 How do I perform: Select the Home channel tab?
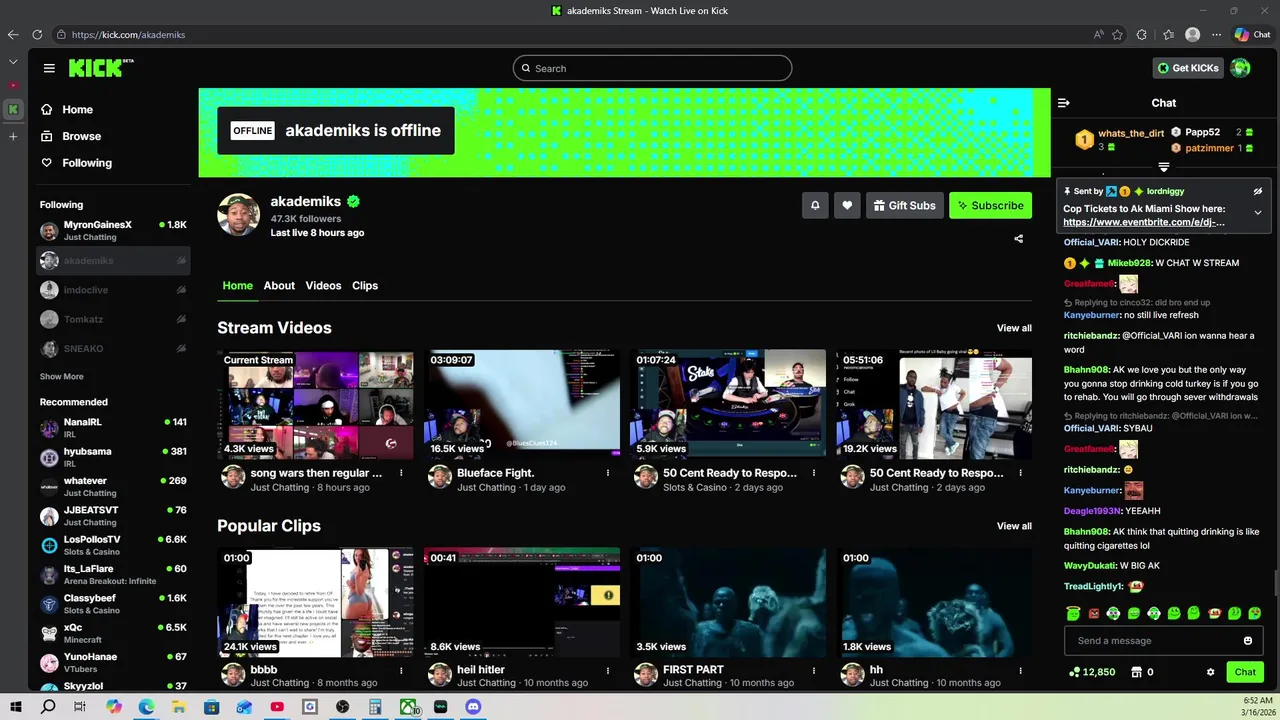click(x=237, y=285)
